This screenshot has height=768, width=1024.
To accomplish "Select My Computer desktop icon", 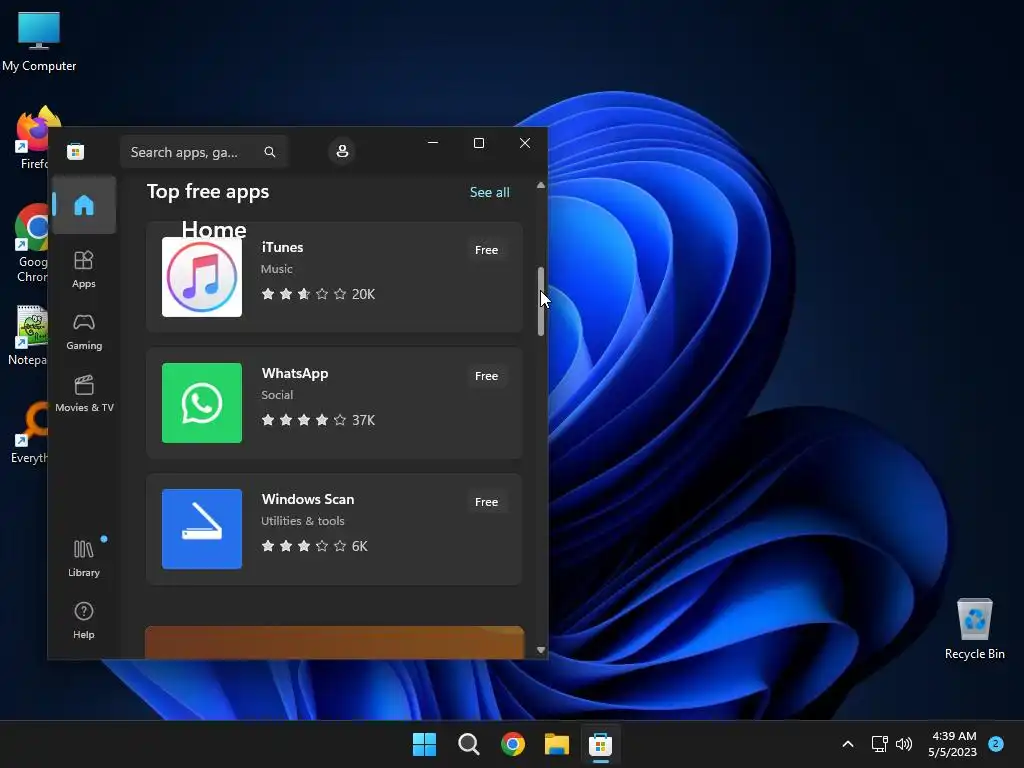I will coord(39,42).
